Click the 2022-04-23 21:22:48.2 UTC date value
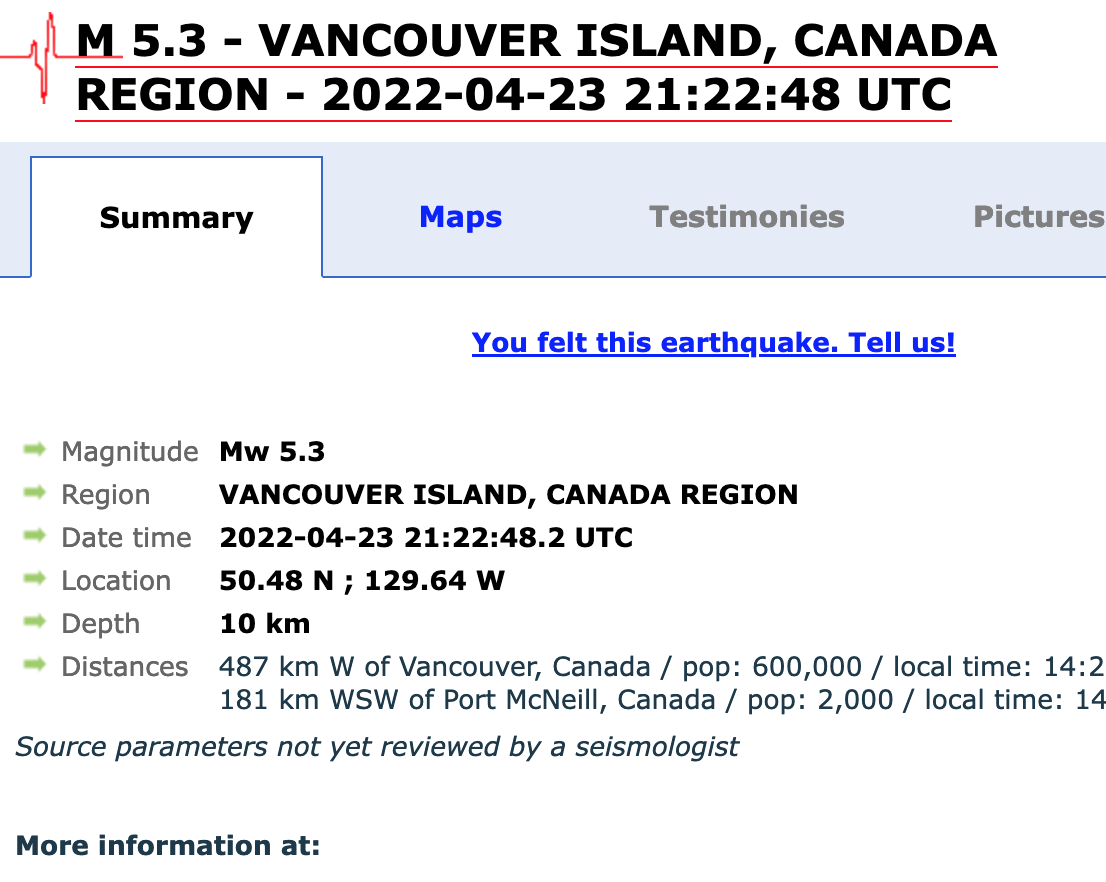 pyautogui.click(x=426, y=538)
